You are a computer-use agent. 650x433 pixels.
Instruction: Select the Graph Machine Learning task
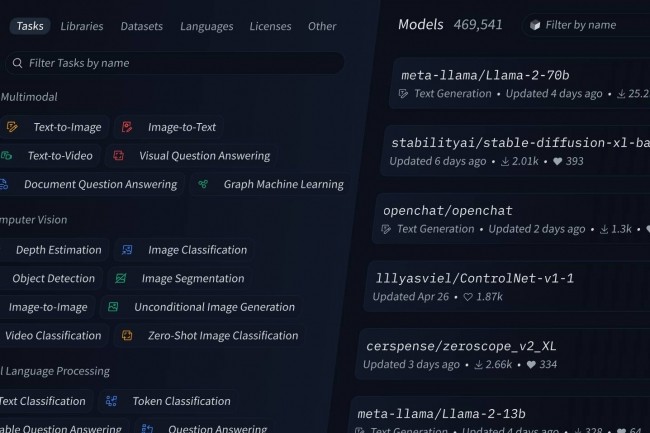(271, 184)
